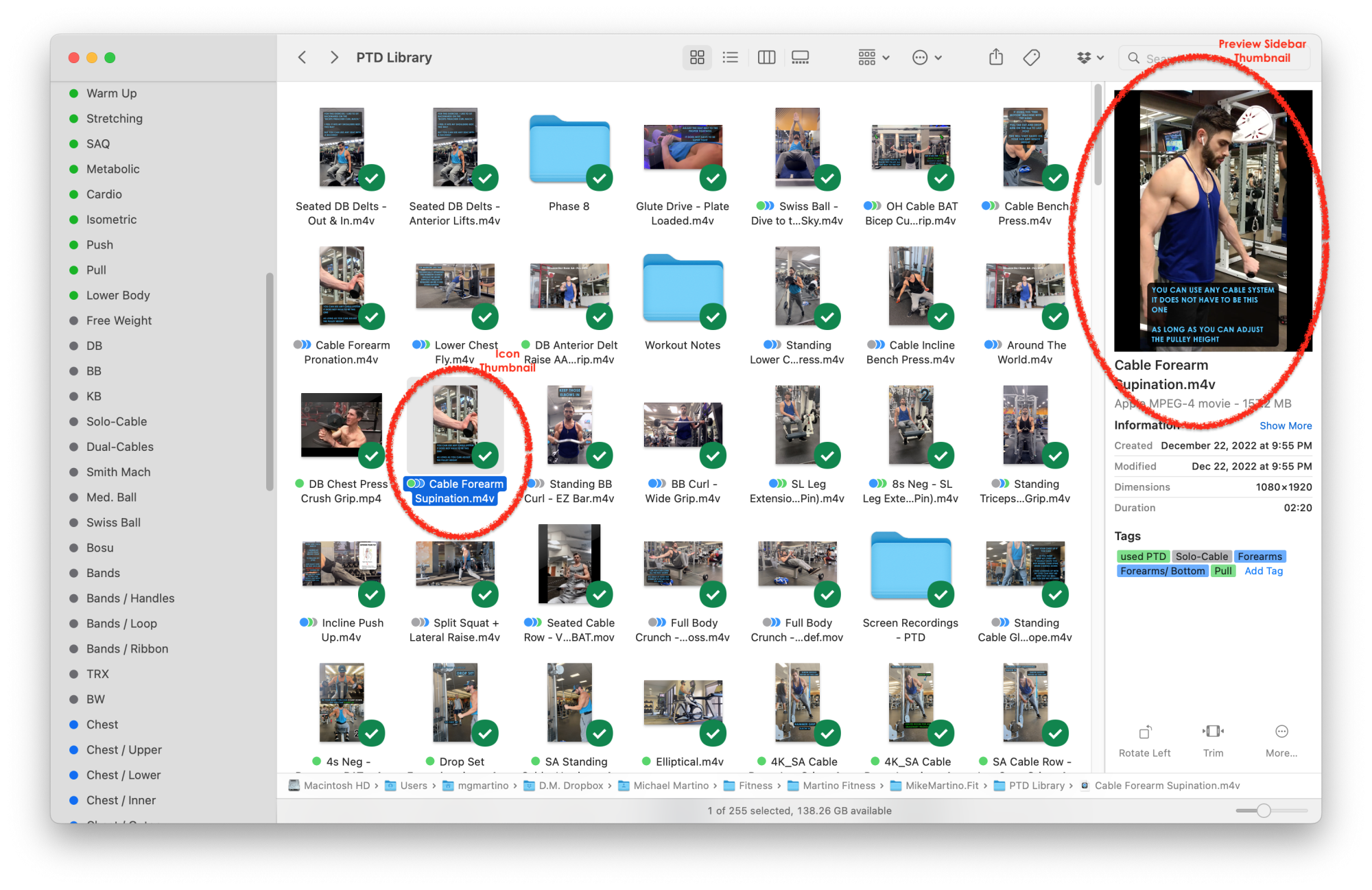Viewport: 1372px width, 890px height.
Task: Open the Share icon in the toolbar
Action: tap(995, 57)
